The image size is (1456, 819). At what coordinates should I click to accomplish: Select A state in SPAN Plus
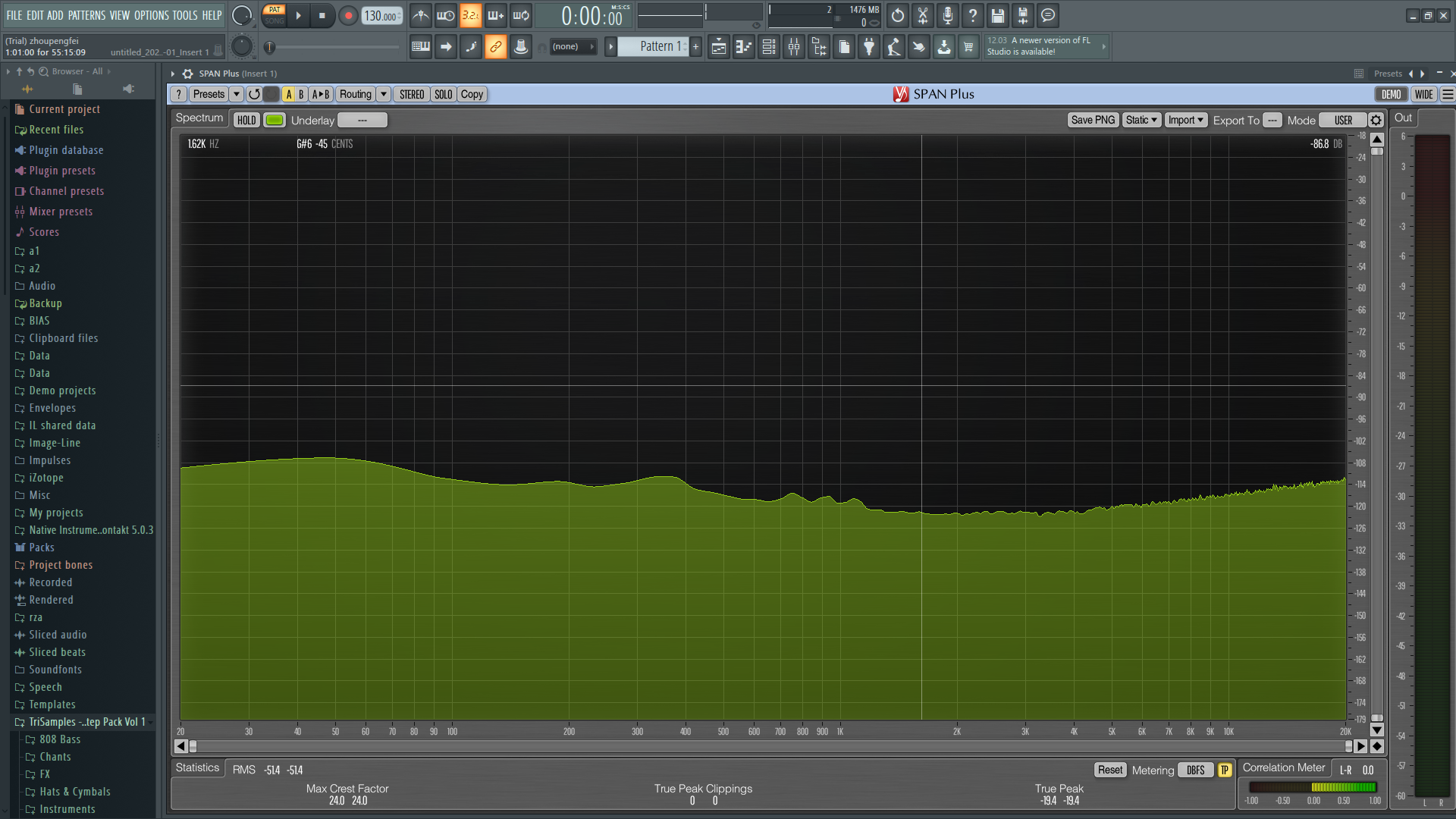(288, 94)
